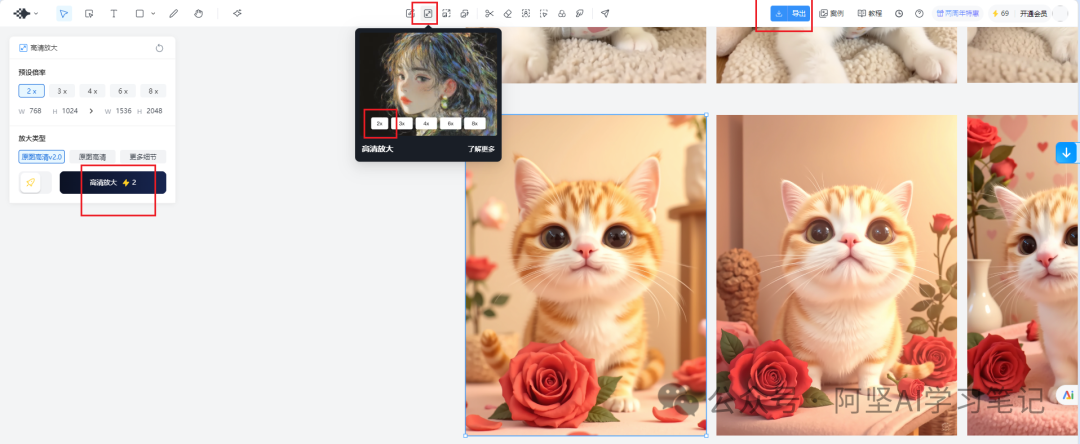This screenshot has height=444, width=1080.
Task: Choose 更多细节 upscale type
Action: (143, 157)
